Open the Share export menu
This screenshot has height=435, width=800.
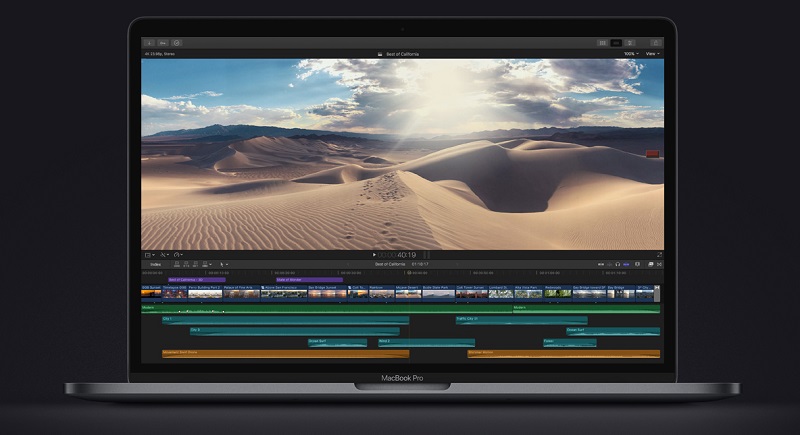656,43
